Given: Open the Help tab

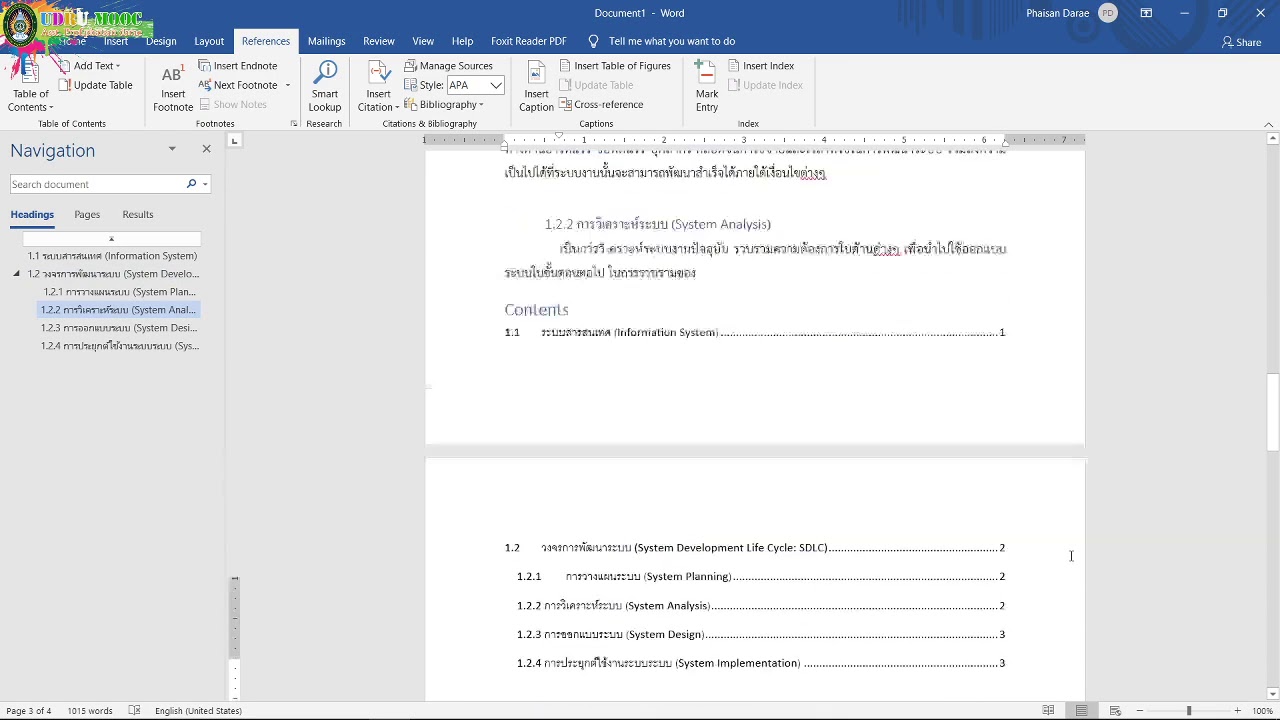Looking at the screenshot, I should pyautogui.click(x=462, y=41).
